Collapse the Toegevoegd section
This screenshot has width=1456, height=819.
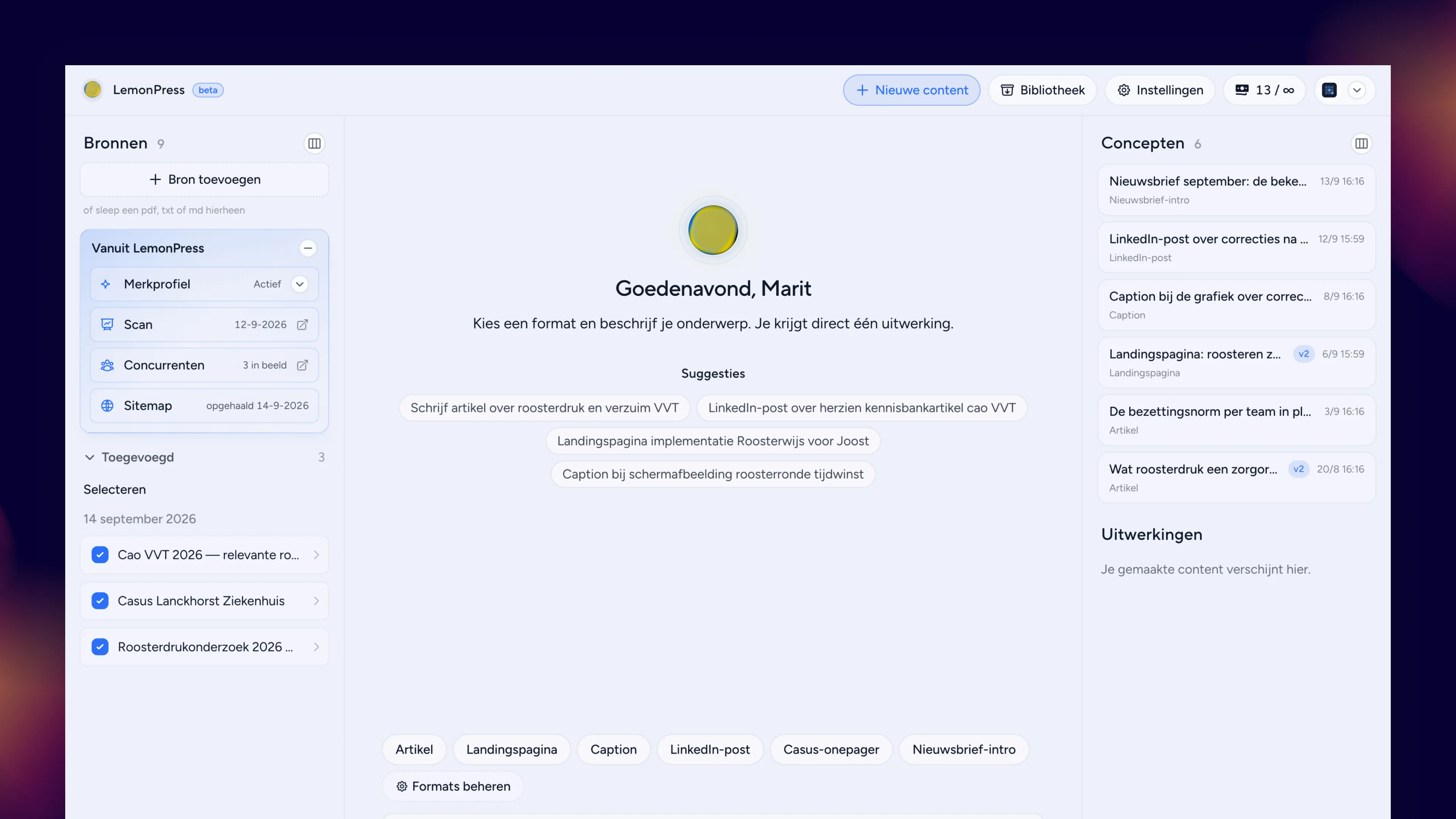coord(89,457)
